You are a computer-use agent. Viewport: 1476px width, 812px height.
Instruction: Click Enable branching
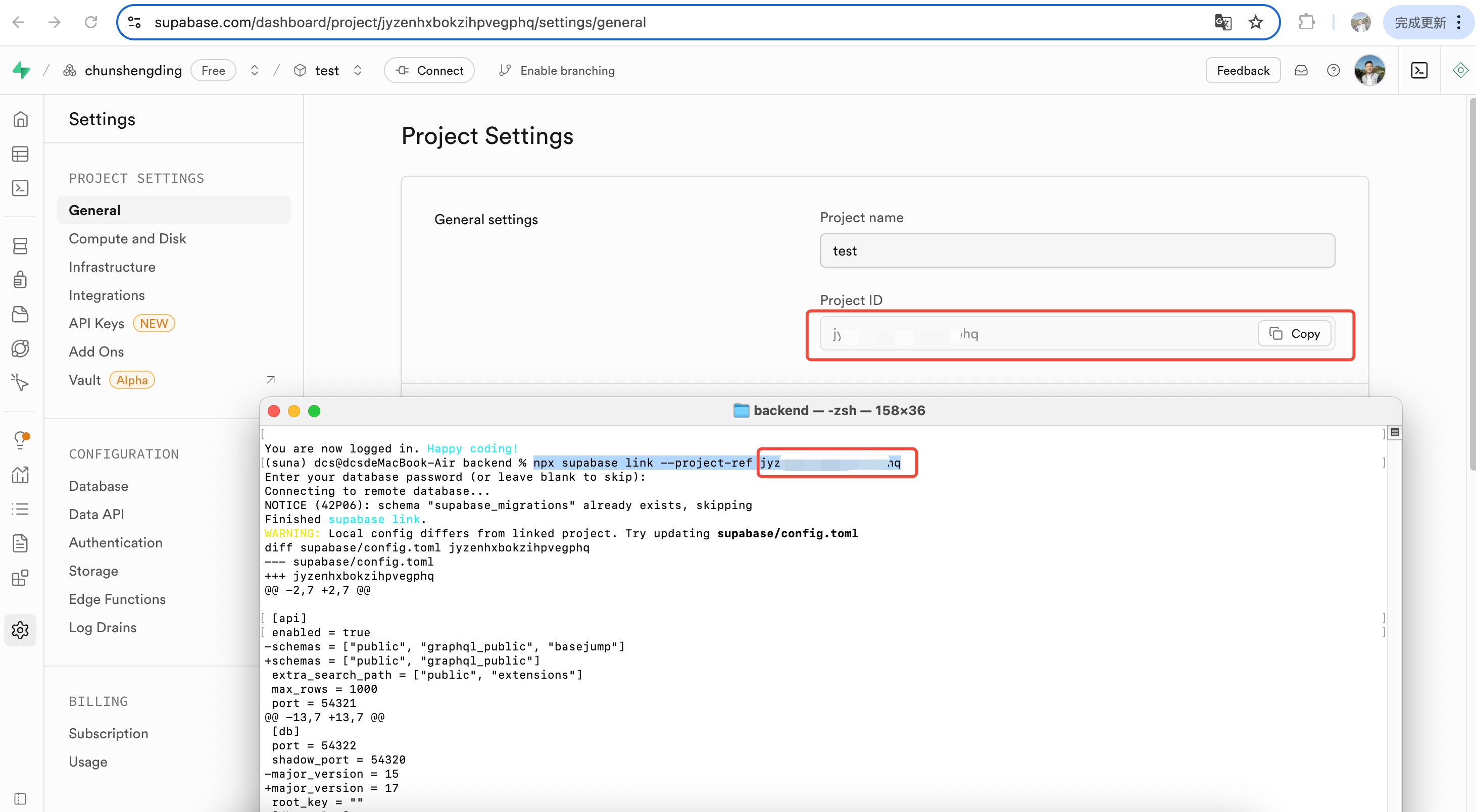tap(557, 70)
